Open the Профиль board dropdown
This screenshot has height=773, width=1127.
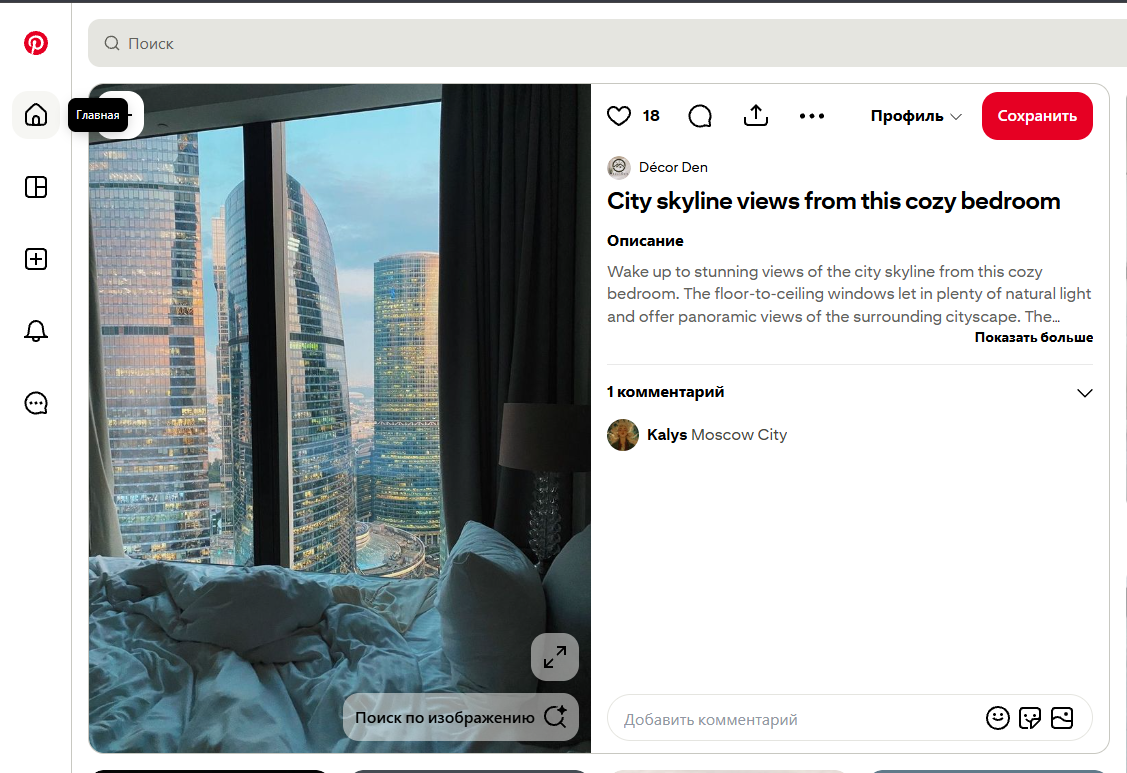(x=916, y=116)
